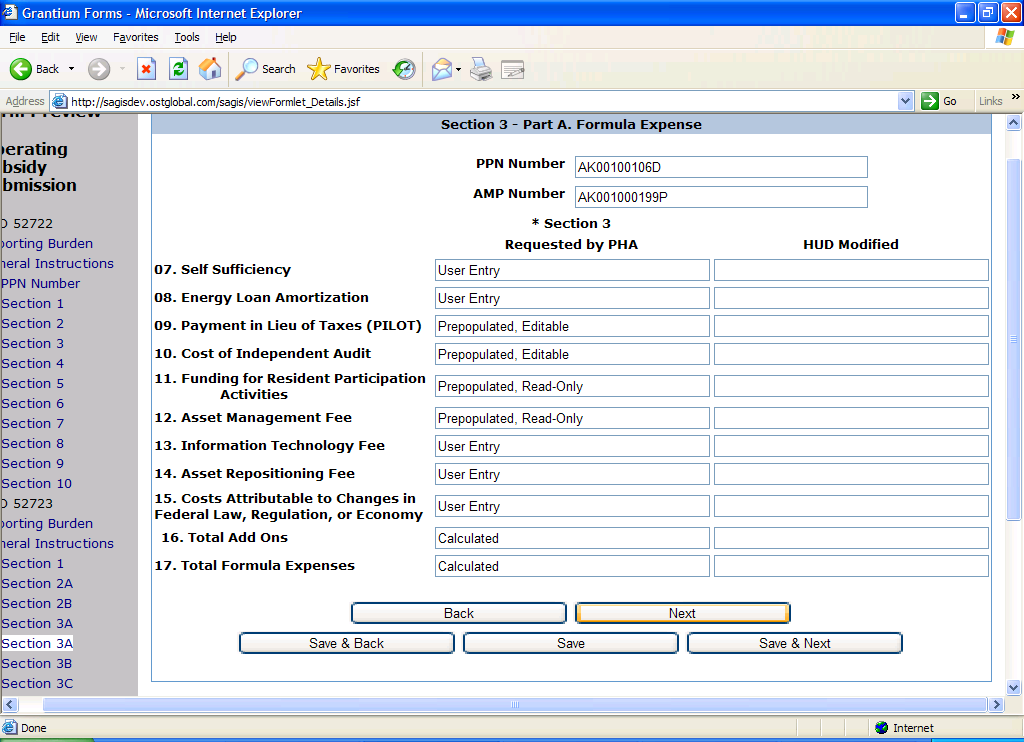This screenshot has width=1024, height=742.
Task: Click the browser Back arrow icon
Action: [x=22, y=69]
